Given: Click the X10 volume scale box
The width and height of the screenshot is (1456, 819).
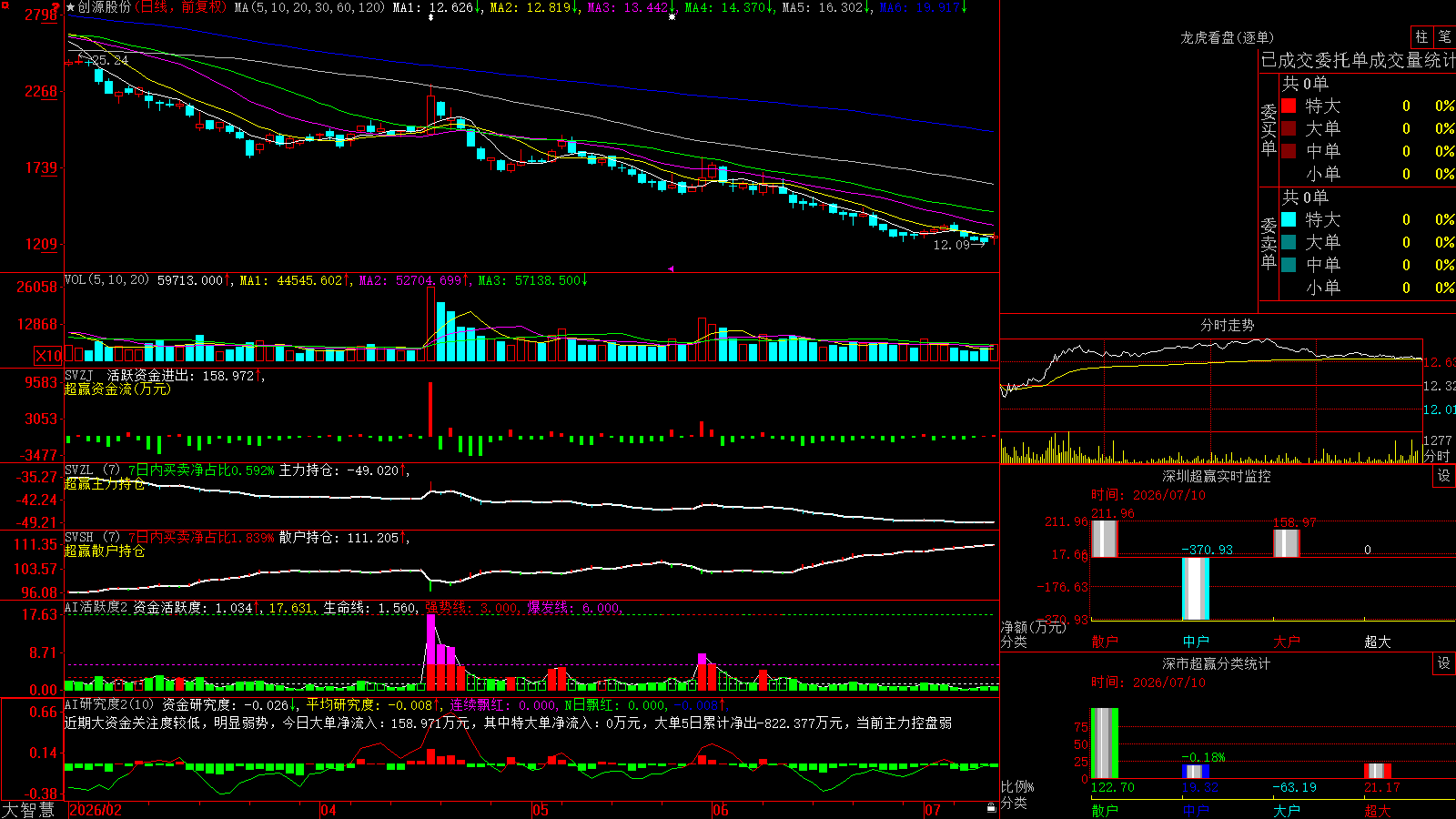Looking at the screenshot, I should (48, 356).
